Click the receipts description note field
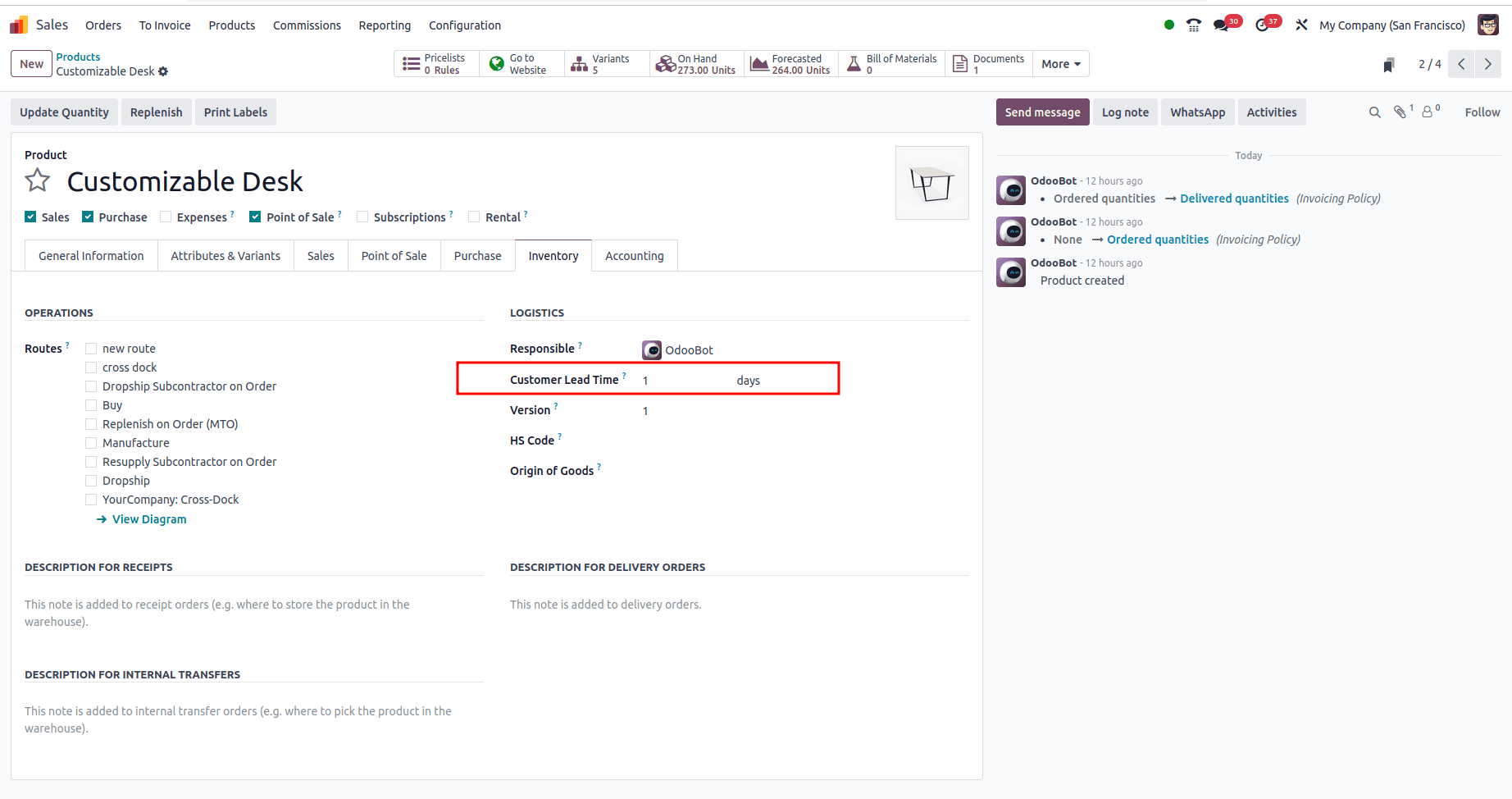Screen dimensions: 1512x799 (254, 613)
